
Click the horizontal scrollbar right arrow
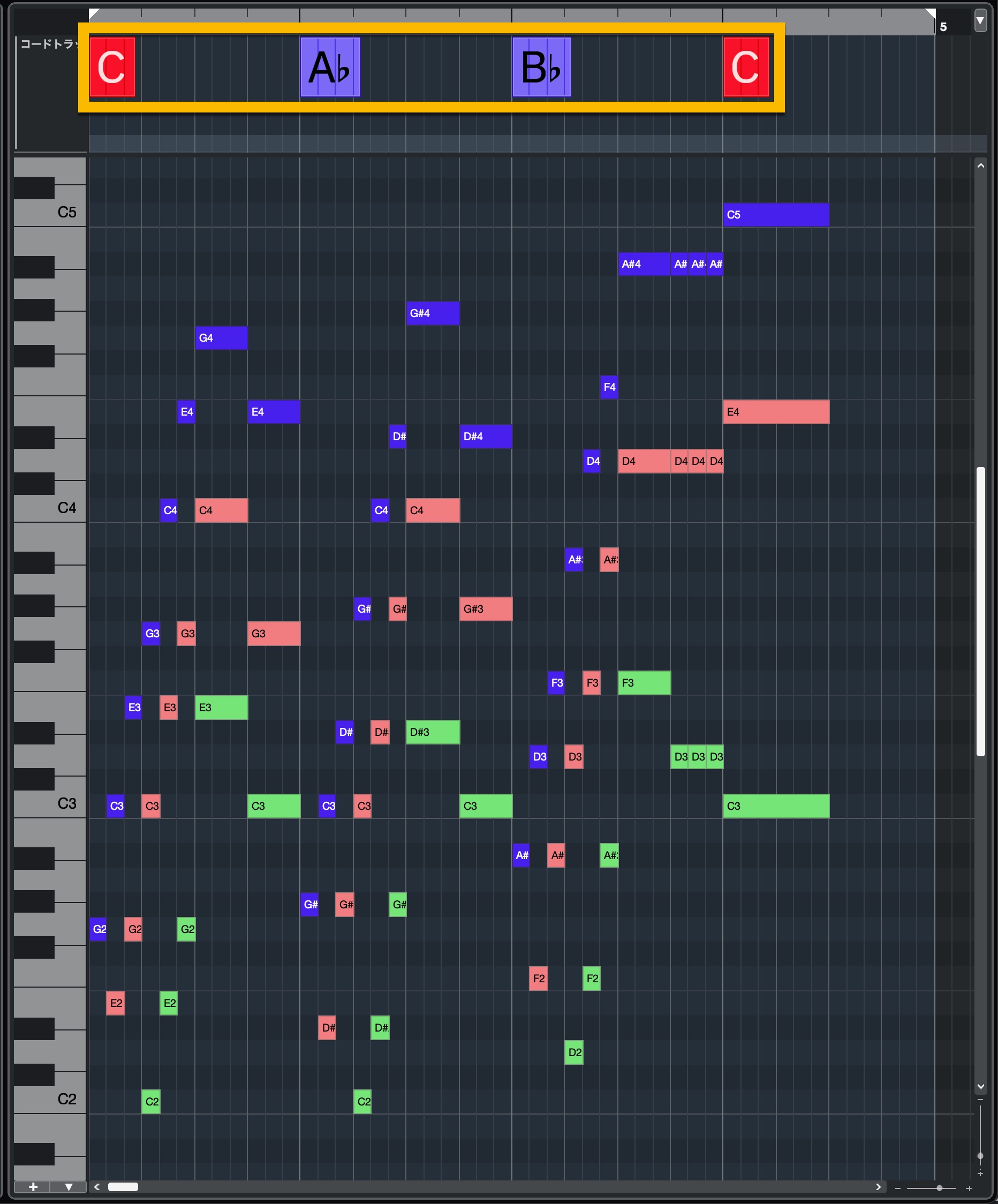pyautogui.click(x=878, y=1187)
